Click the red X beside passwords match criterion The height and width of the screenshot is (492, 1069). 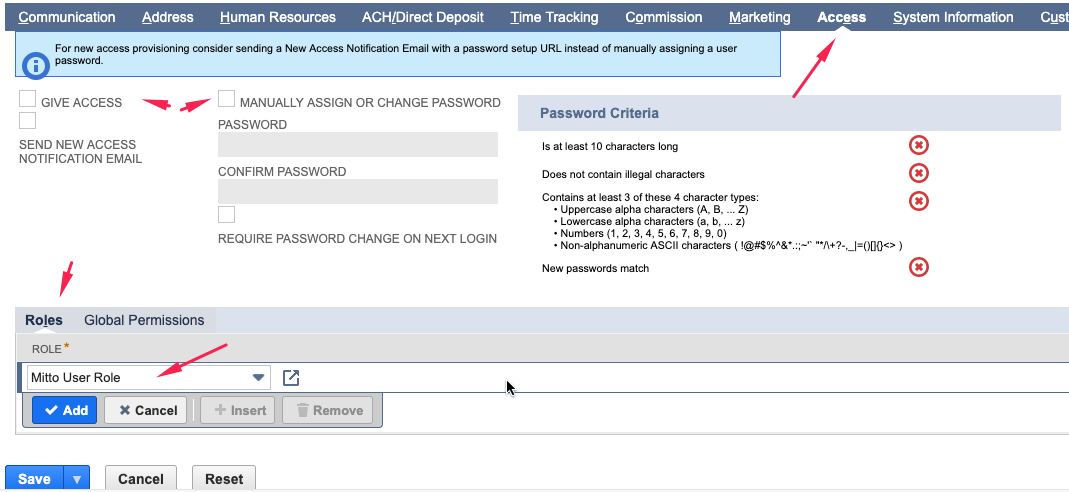point(918,267)
